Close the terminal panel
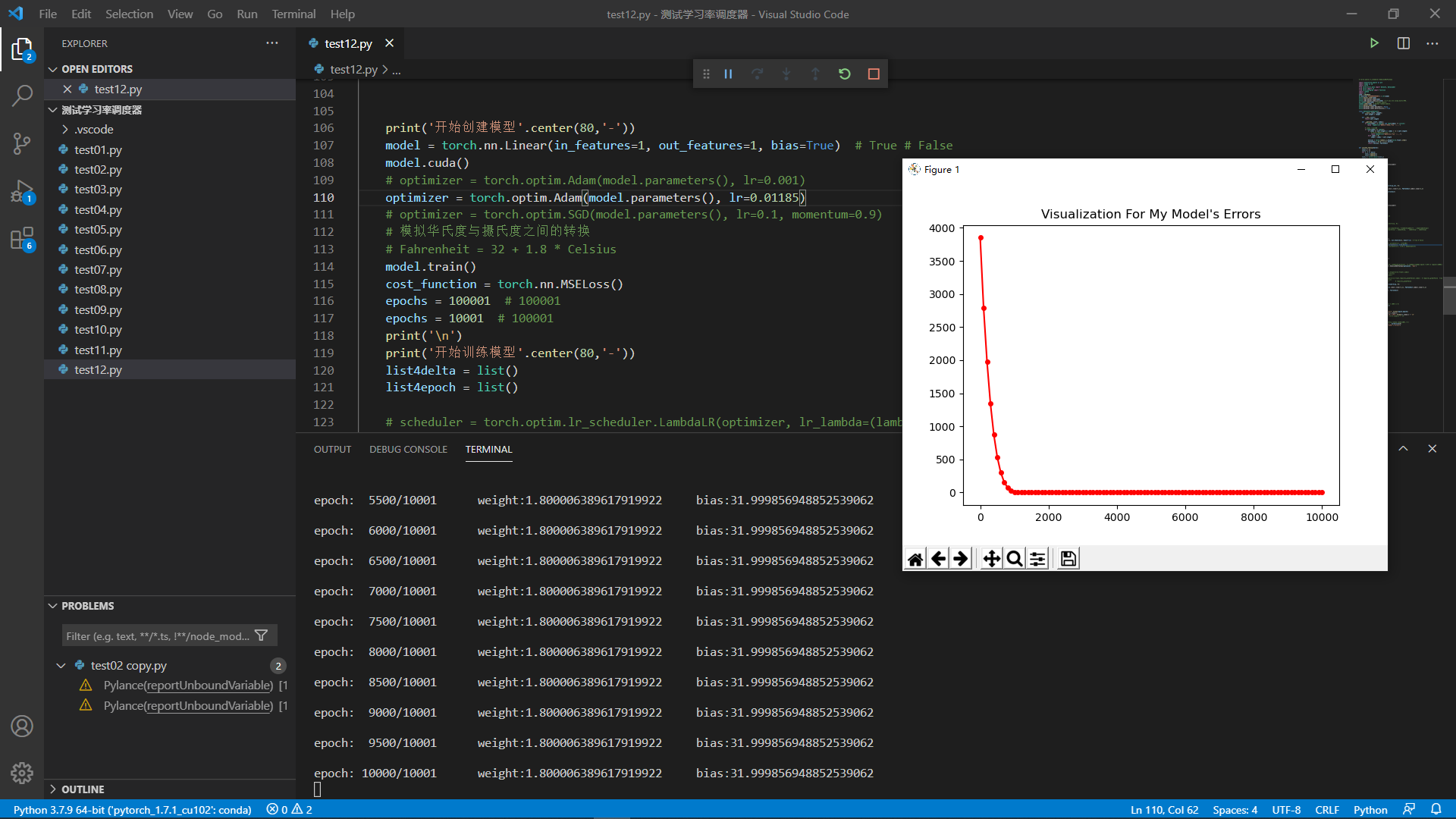The width and height of the screenshot is (1456, 819). click(1432, 449)
